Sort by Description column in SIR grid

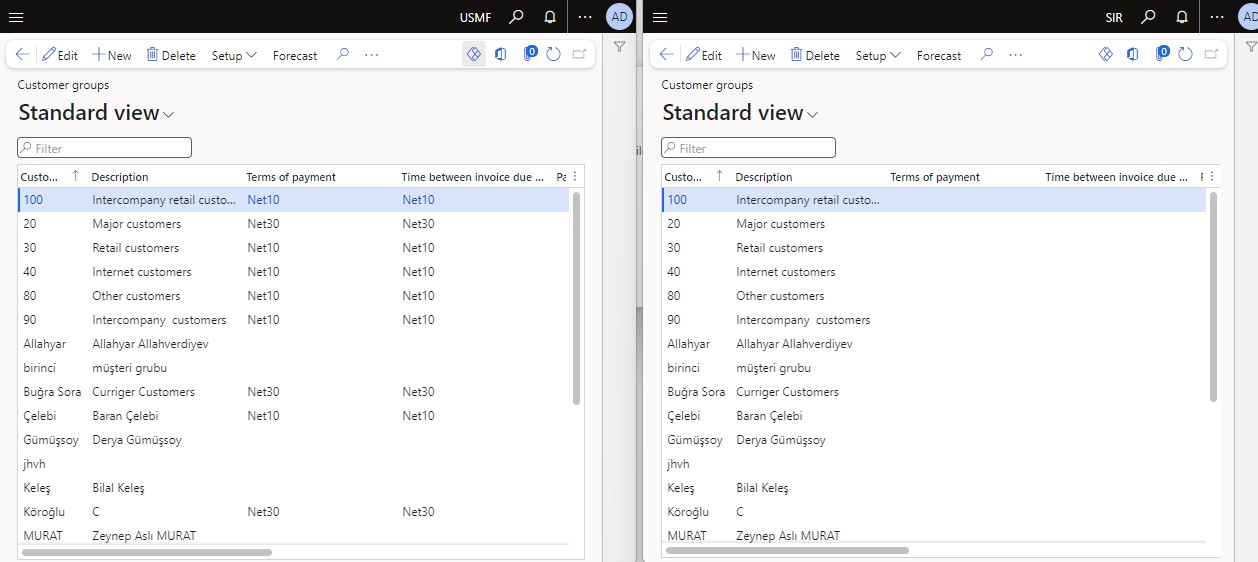tap(764, 177)
